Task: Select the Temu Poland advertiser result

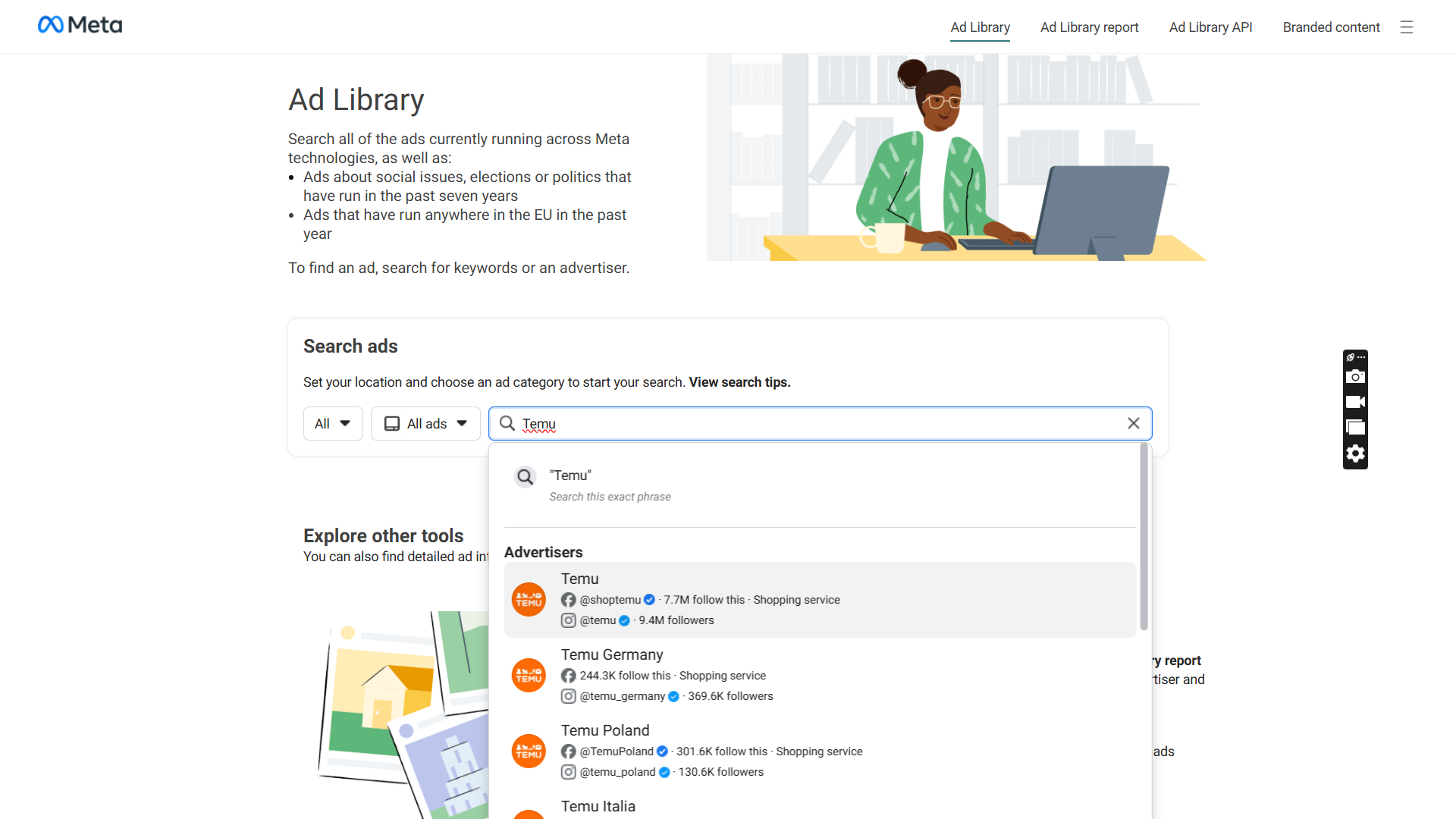Action: (820, 751)
